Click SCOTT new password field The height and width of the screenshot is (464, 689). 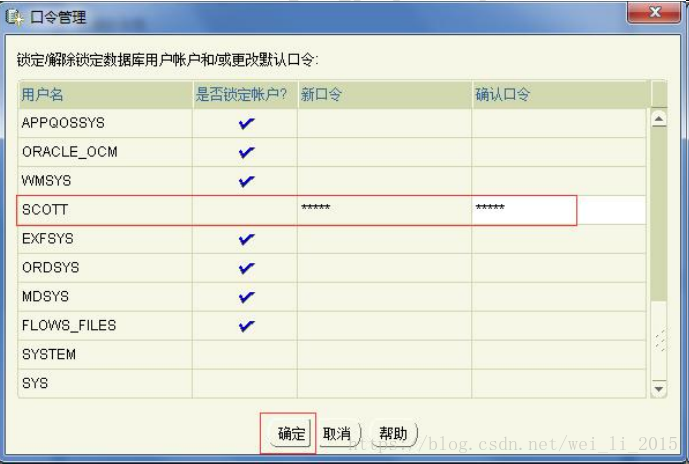pos(384,210)
